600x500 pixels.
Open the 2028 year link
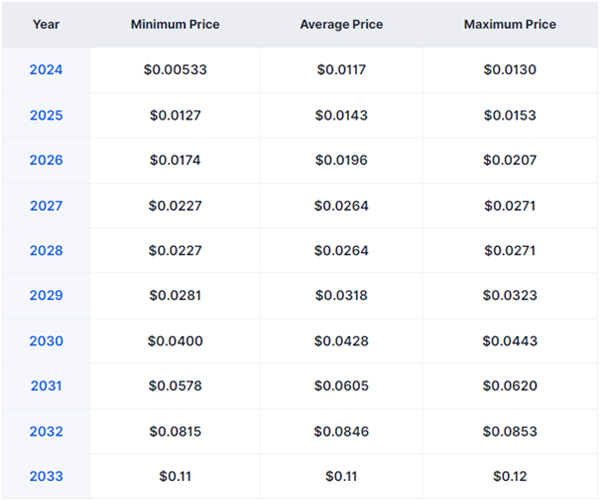point(46,251)
